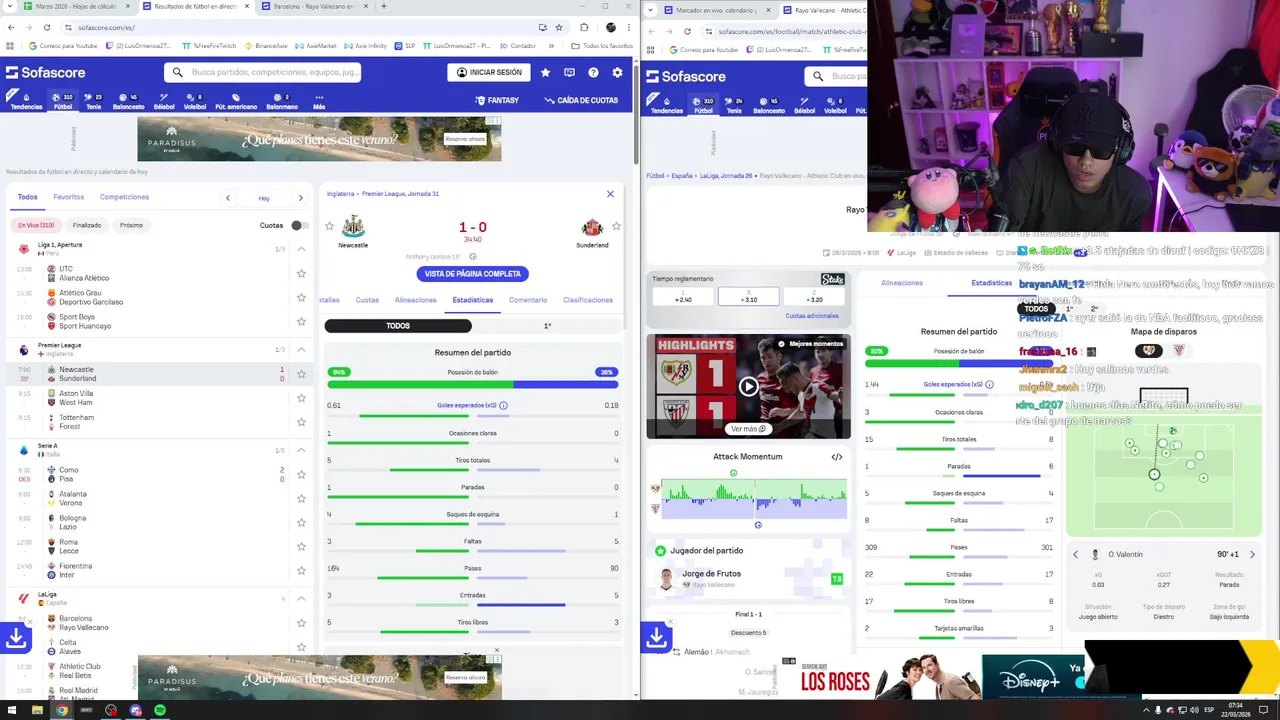The height and width of the screenshot is (720, 1280).
Task: Open Cuotas adicionales link in right window
Action: pos(812,316)
